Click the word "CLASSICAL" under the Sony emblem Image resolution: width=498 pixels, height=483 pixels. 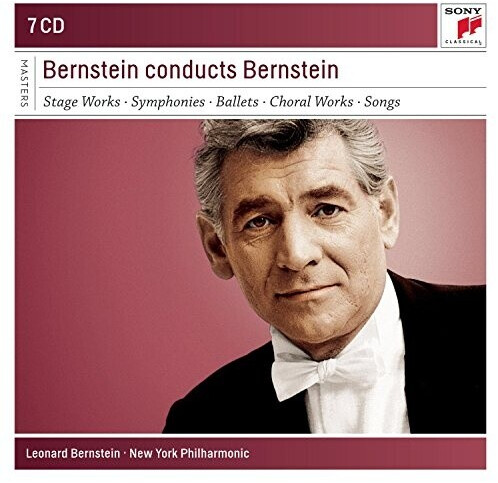pyautogui.click(x=463, y=42)
